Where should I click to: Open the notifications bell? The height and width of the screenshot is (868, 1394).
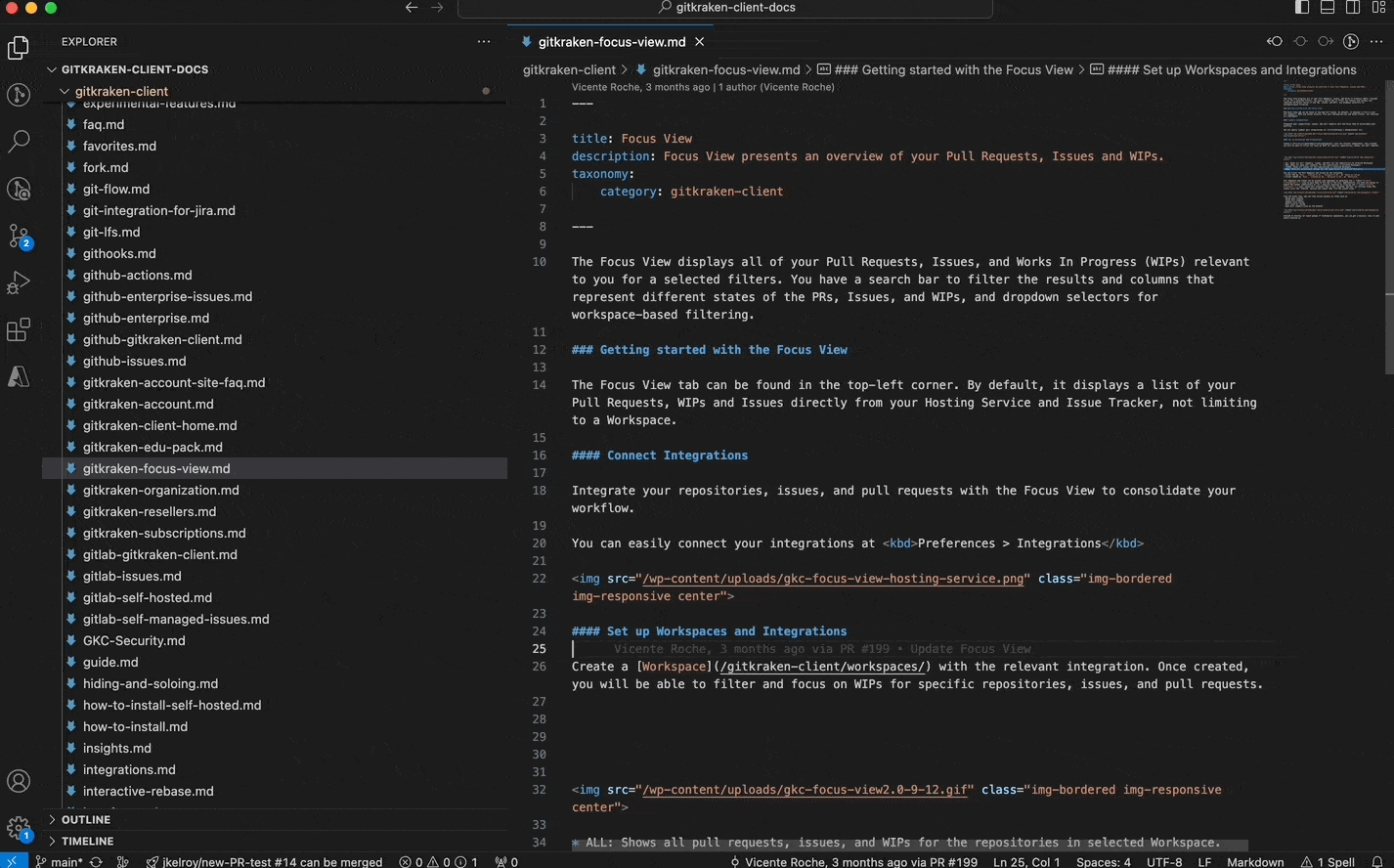[x=1377, y=862]
